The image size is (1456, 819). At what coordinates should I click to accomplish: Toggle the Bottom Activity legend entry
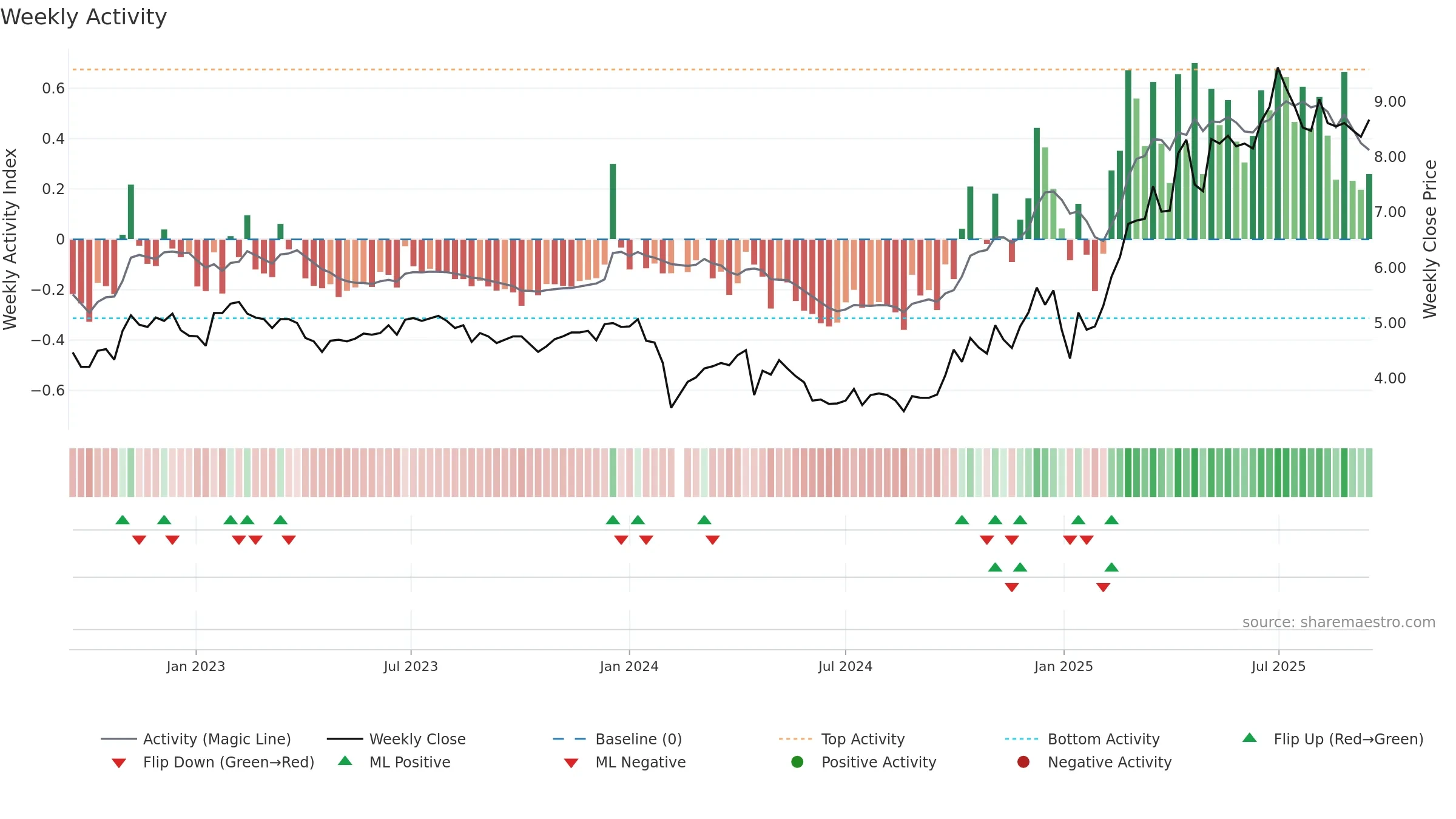click(1082, 739)
